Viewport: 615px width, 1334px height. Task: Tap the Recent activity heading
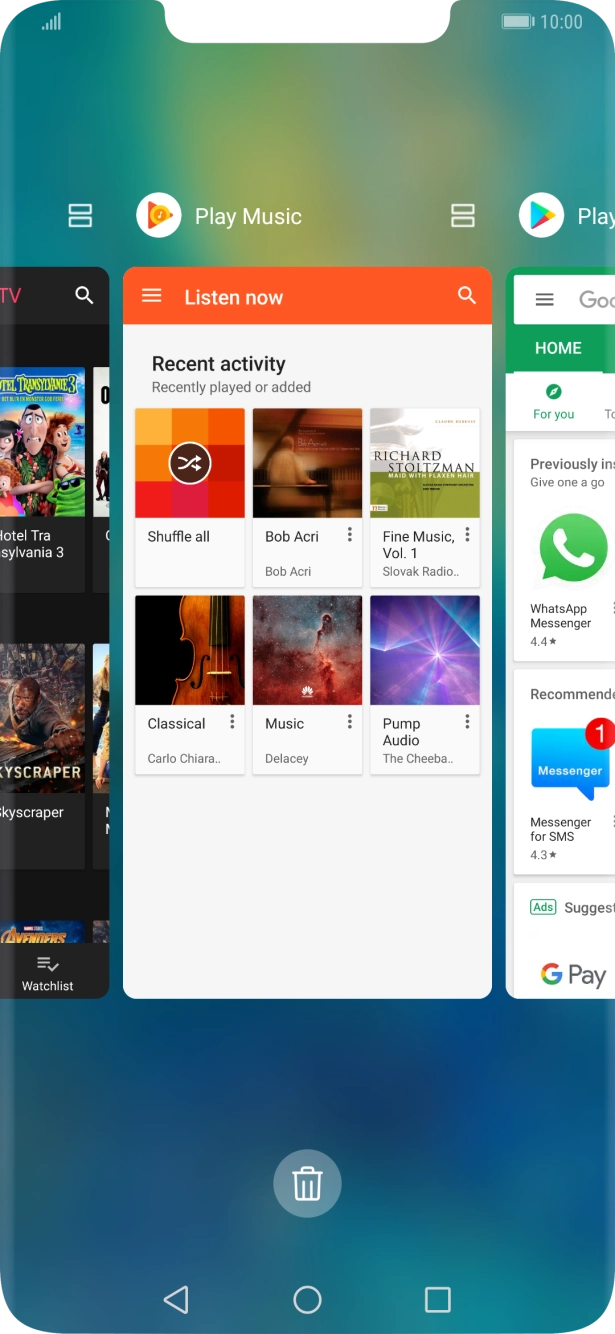(x=219, y=364)
